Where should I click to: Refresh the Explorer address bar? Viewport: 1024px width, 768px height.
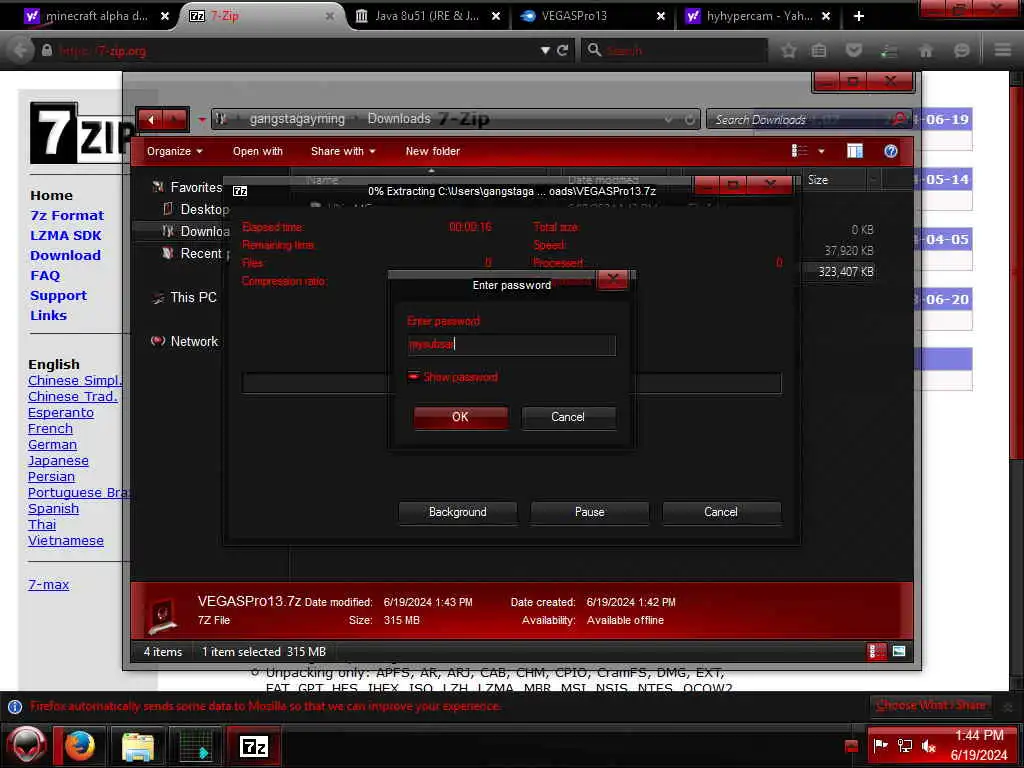(x=689, y=120)
